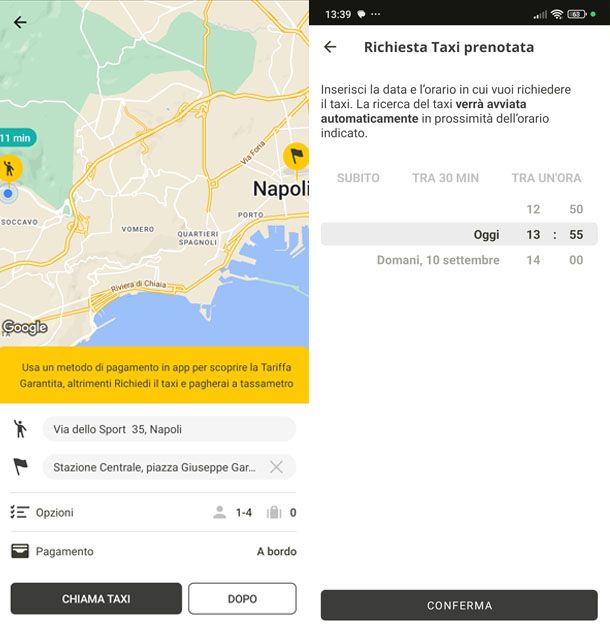The image size is (610, 629).
Task: Tap the yellow Tariffa Garantita payment banner
Action: pyautogui.click(x=154, y=375)
